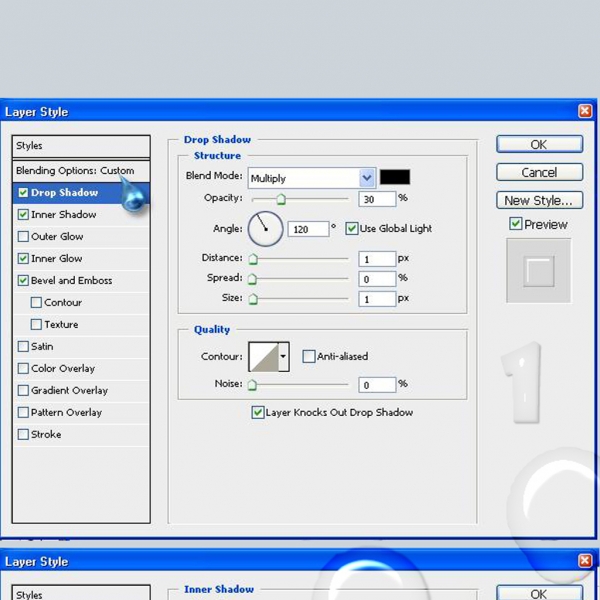Enable the Stroke effect checkbox
Image resolution: width=600 pixels, height=600 pixels.
point(23,434)
